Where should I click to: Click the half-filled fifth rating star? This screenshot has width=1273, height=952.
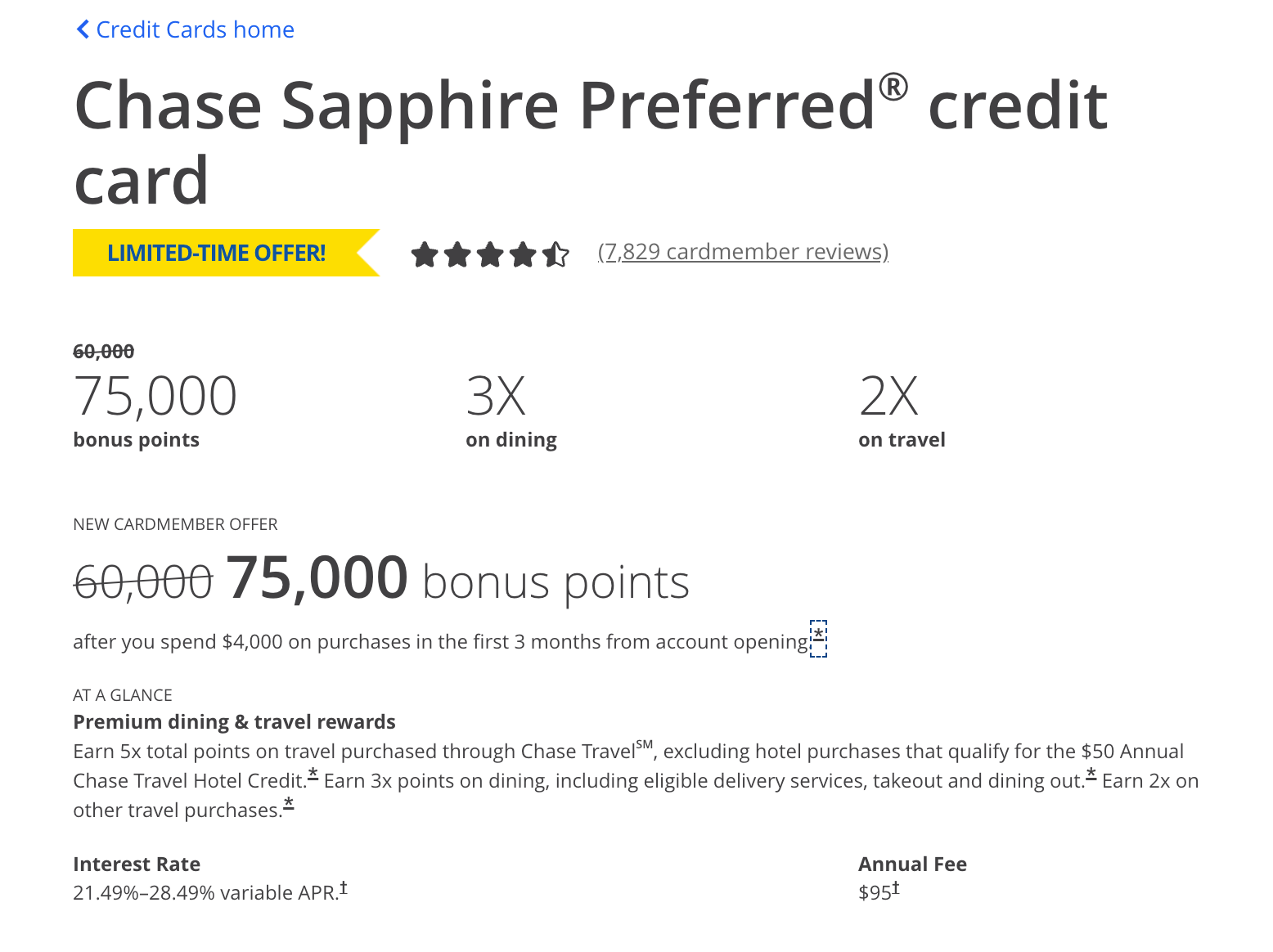click(x=556, y=254)
